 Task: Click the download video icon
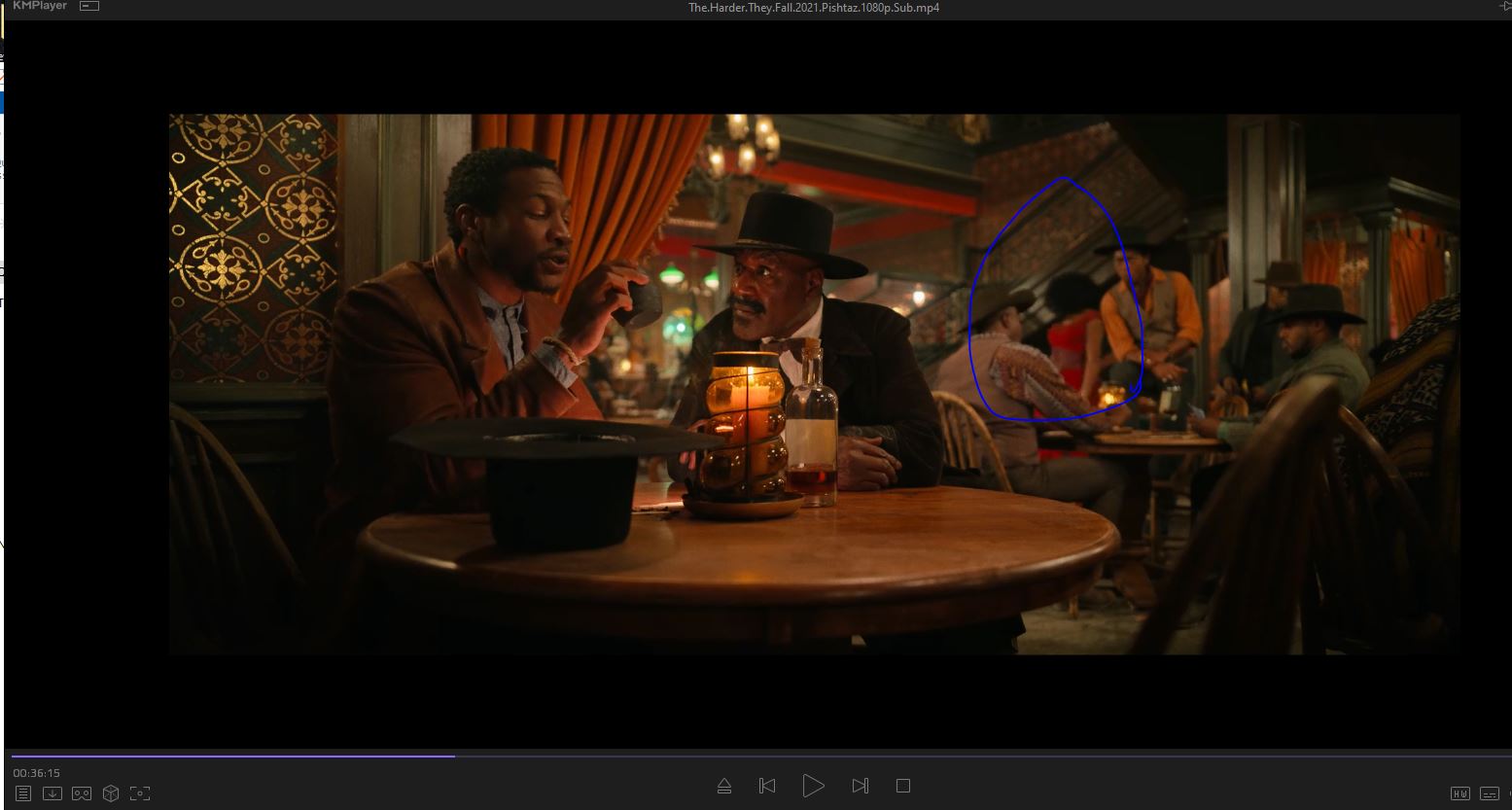point(53,793)
